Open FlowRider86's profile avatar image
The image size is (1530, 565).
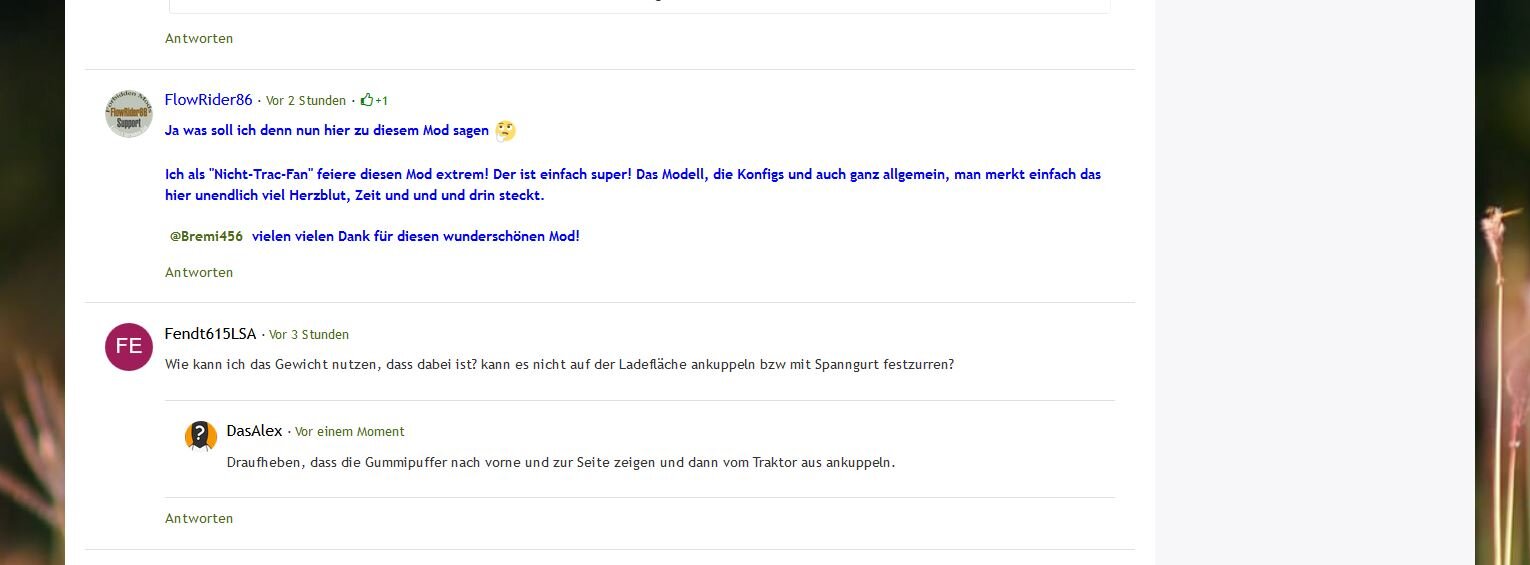tap(128, 114)
